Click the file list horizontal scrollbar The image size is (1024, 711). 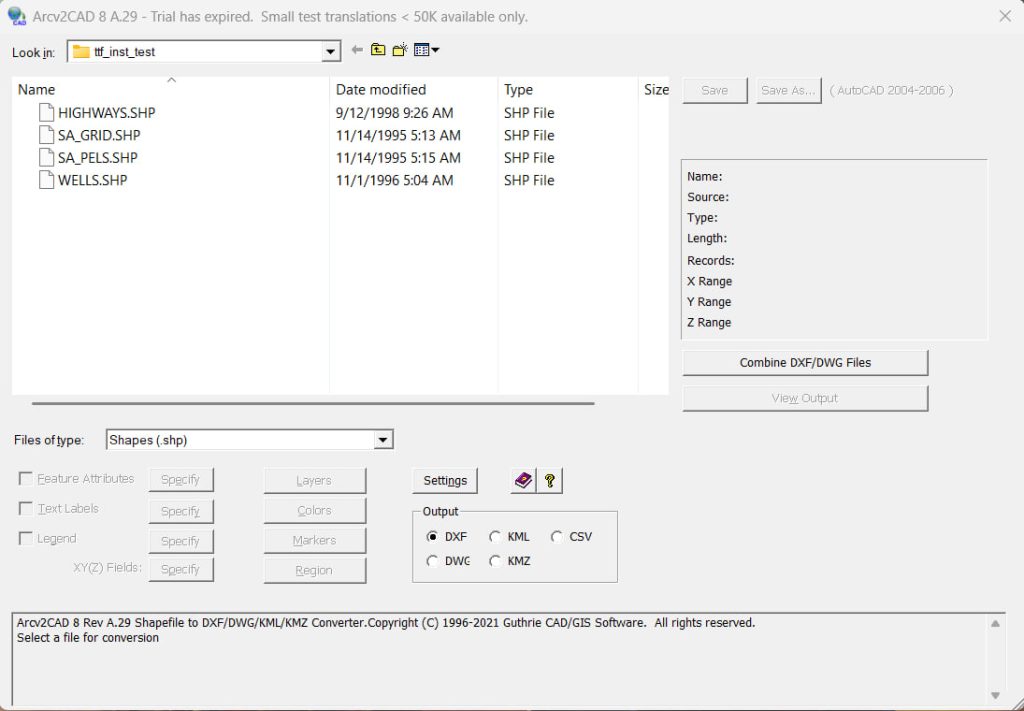point(313,403)
